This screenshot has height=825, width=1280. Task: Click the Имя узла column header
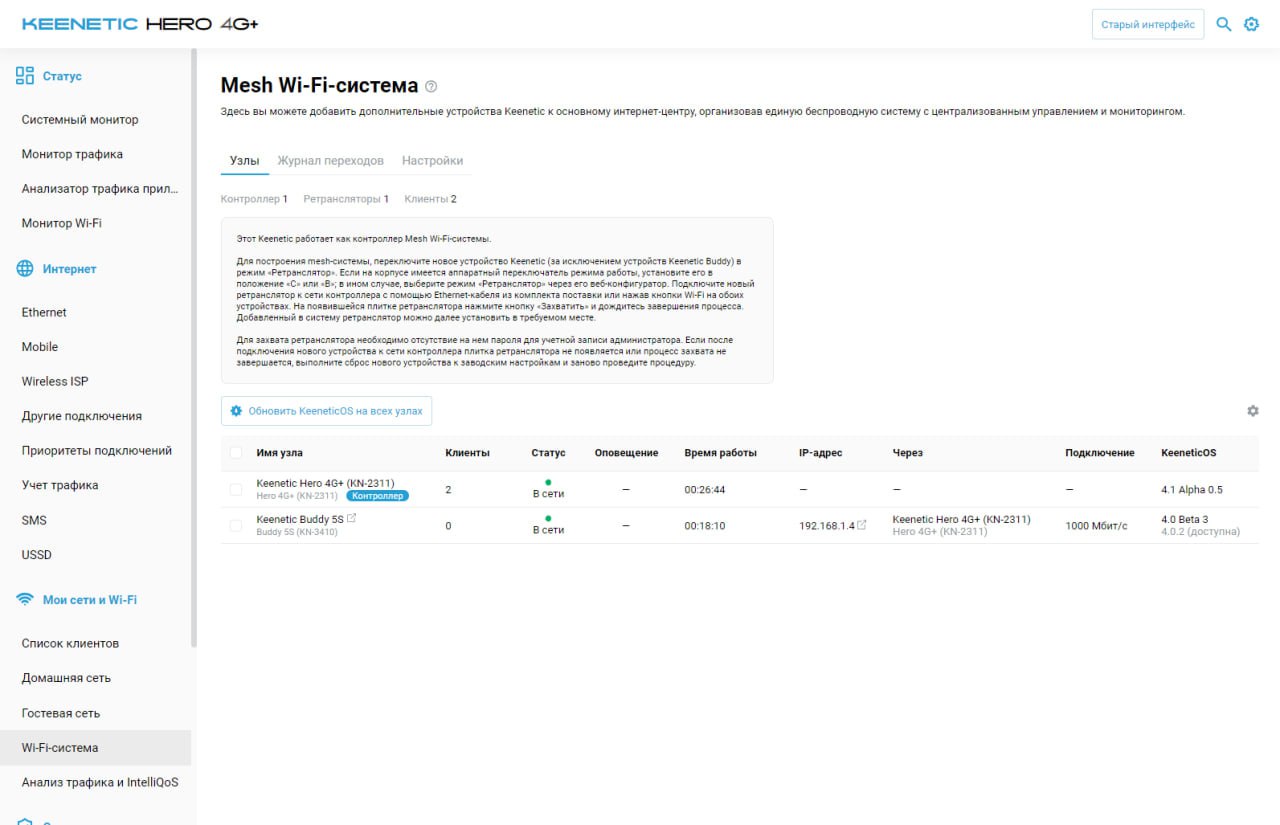280,453
